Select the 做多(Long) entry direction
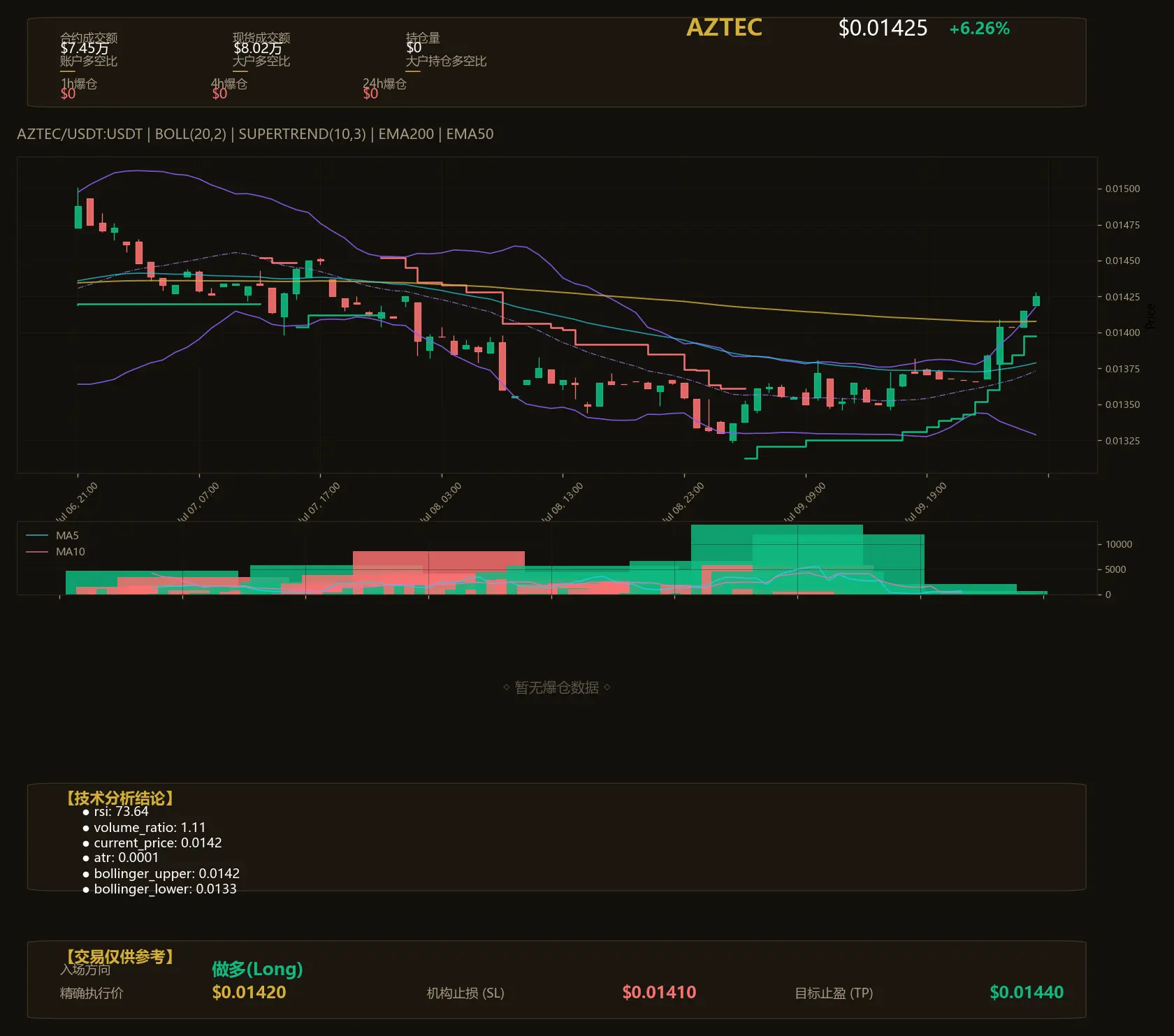 click(x=257, y=969)
